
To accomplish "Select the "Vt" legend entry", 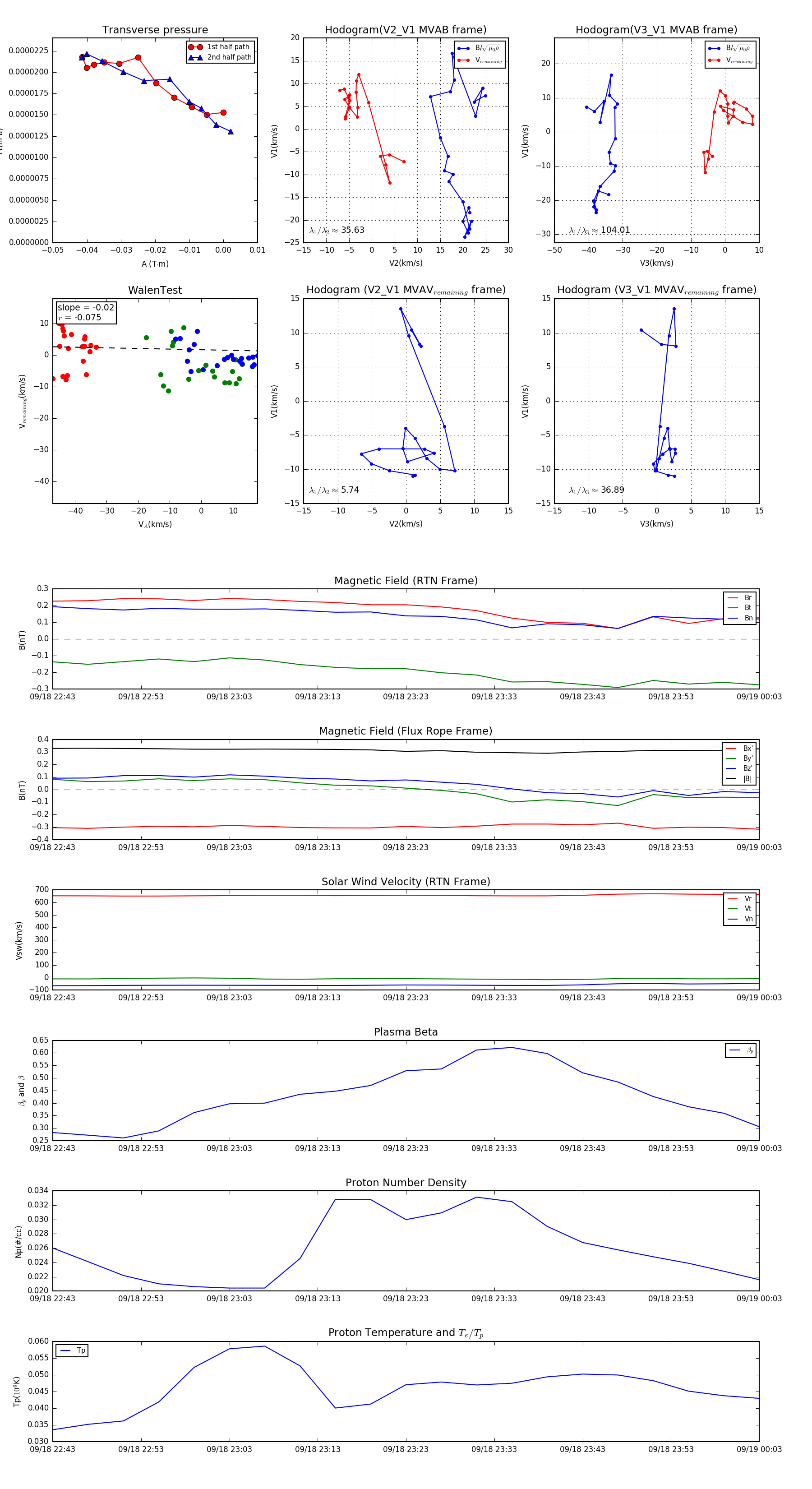I will coord(740,909).
